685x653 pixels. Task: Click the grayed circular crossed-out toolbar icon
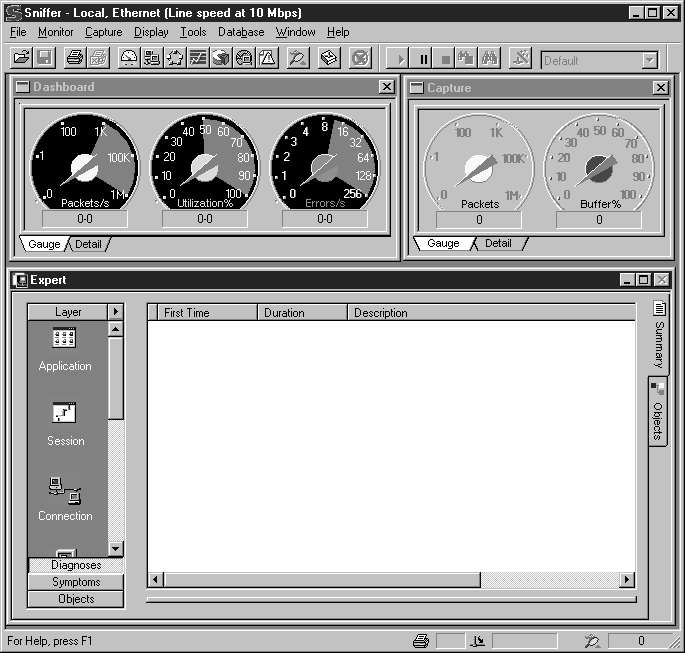tap(360, 58)
